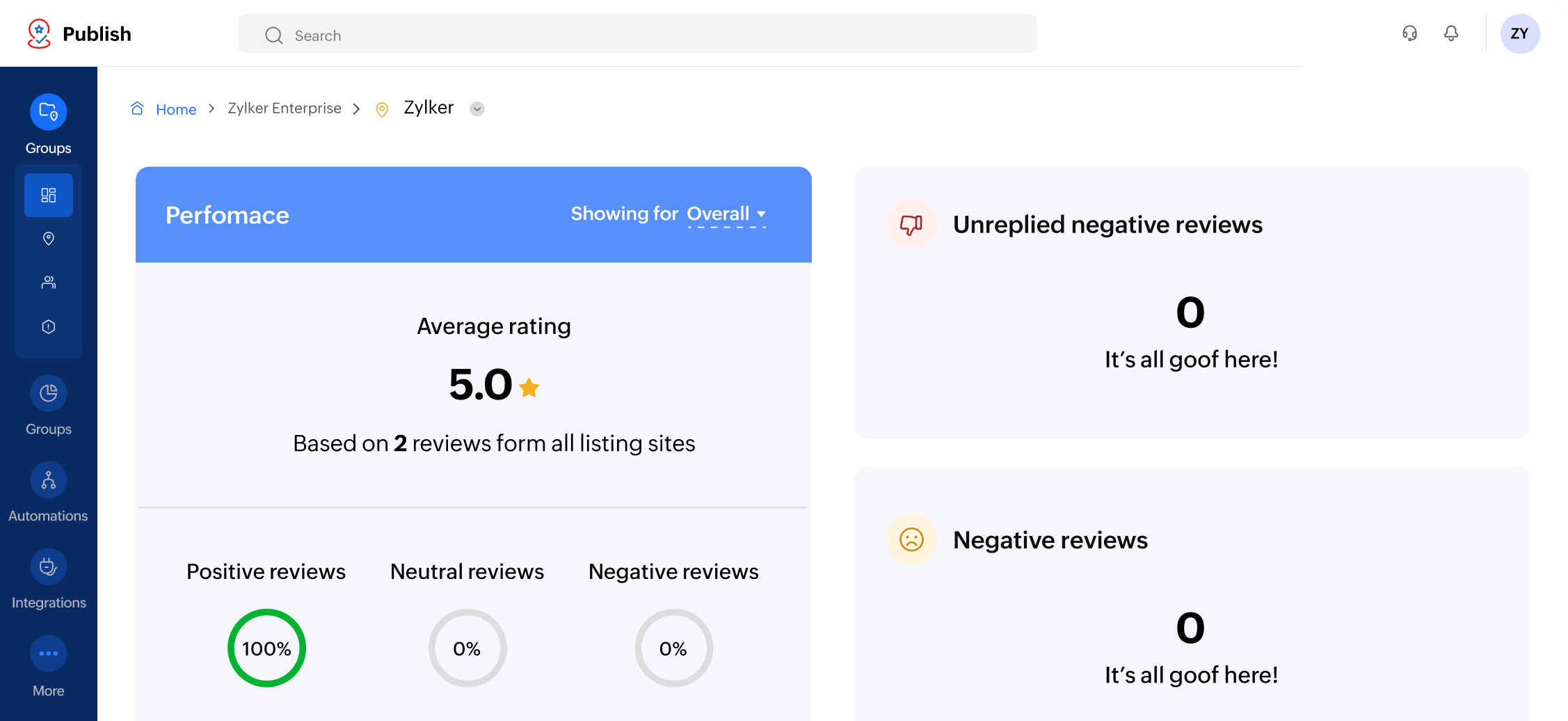This screenshot has width=1568, height=721.
Task: Click the Publish logo icon
Action: pos(39,33)
